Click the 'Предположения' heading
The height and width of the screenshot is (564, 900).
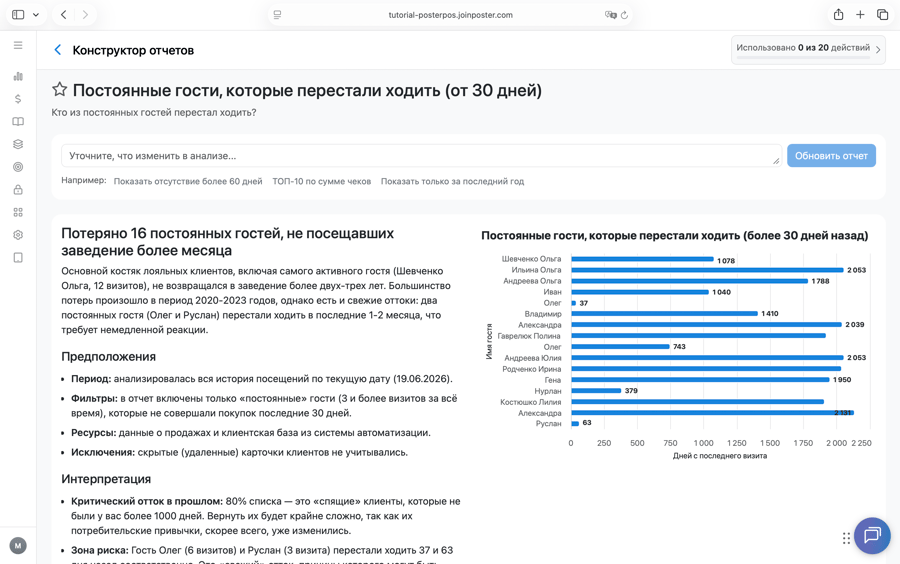click(108, 356)
